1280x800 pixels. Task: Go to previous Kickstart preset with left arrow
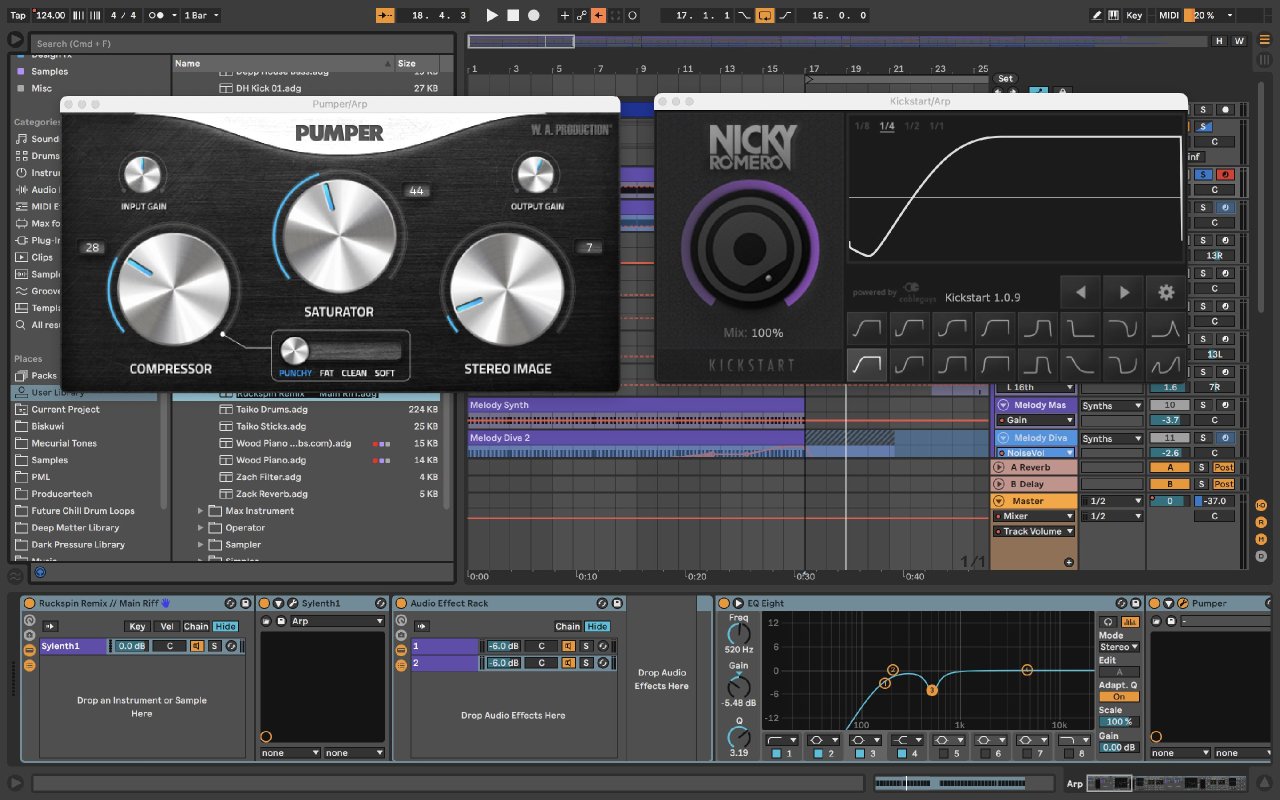tap(1080, 292)
